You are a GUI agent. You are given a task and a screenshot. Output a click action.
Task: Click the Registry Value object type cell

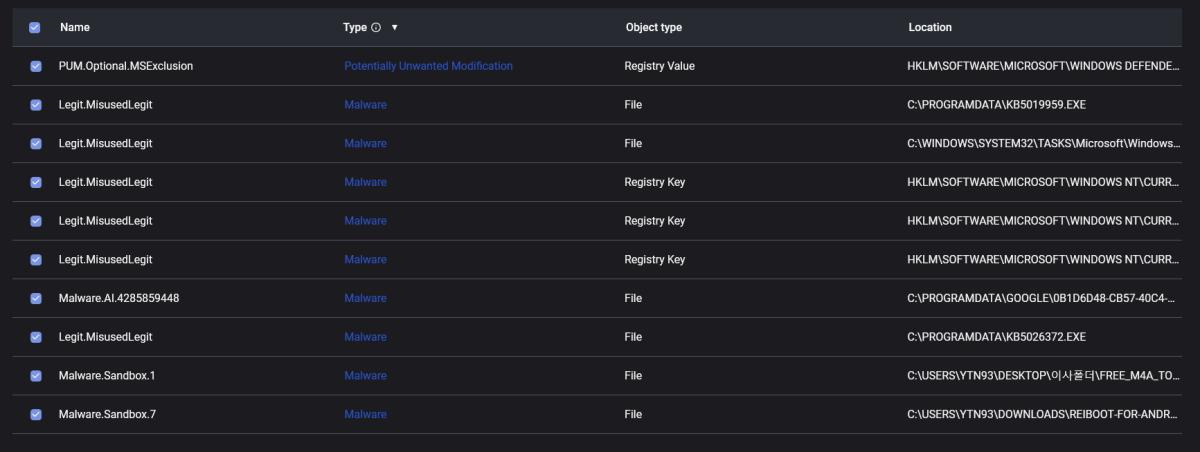click(660, 66)
